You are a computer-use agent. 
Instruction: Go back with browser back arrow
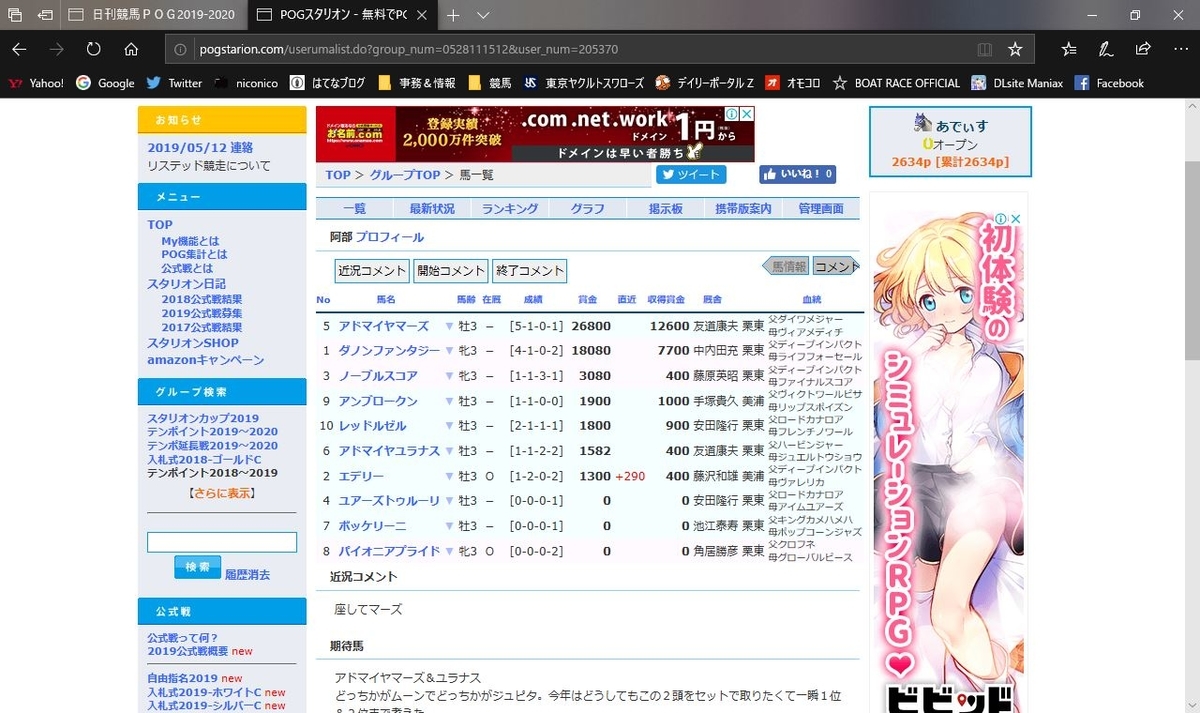coord(20,49)
